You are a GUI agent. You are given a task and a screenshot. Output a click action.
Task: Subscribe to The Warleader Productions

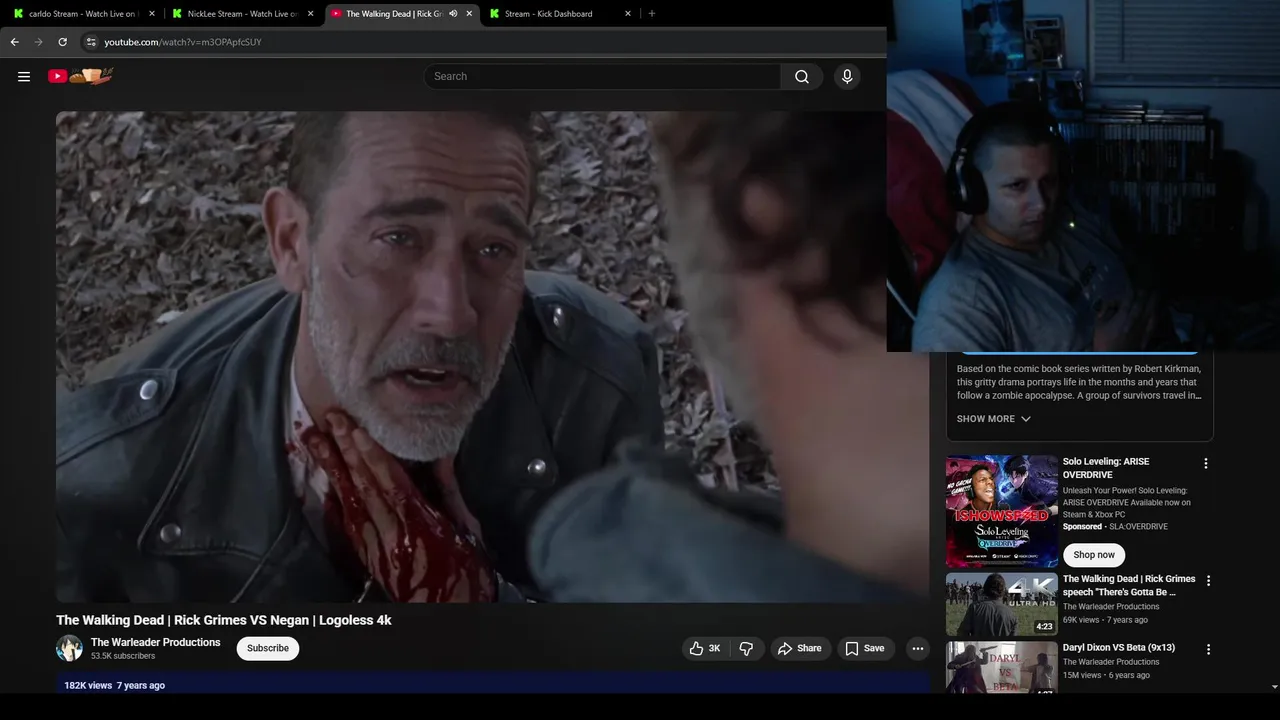point(268,648)
